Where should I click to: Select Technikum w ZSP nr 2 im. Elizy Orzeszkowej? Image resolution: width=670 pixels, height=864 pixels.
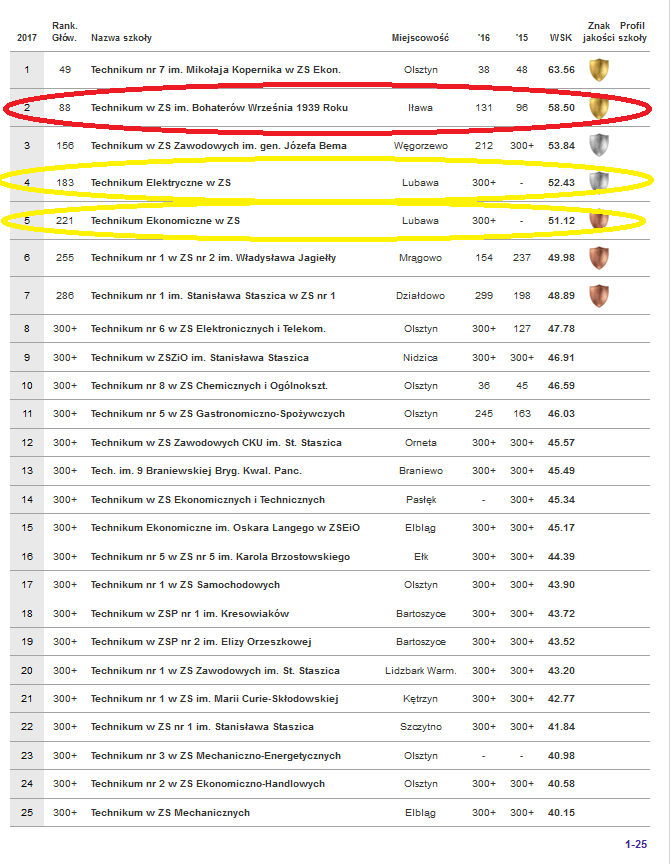tap(201, 642)
